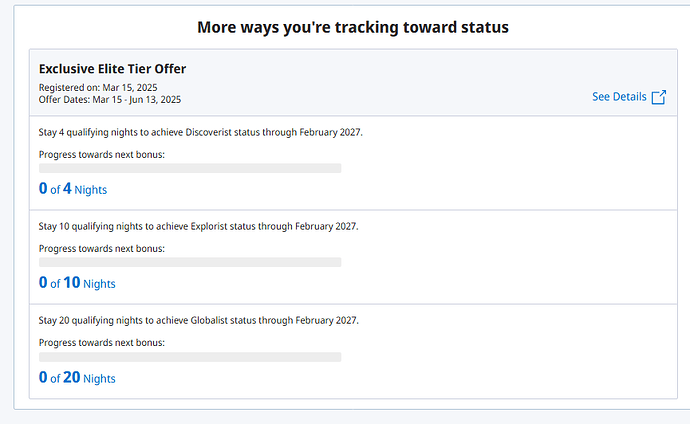Click the Explorist progress bar
The width and height of the screenshot is (690, 424).
pyautogui.click(x=190, y=262)
